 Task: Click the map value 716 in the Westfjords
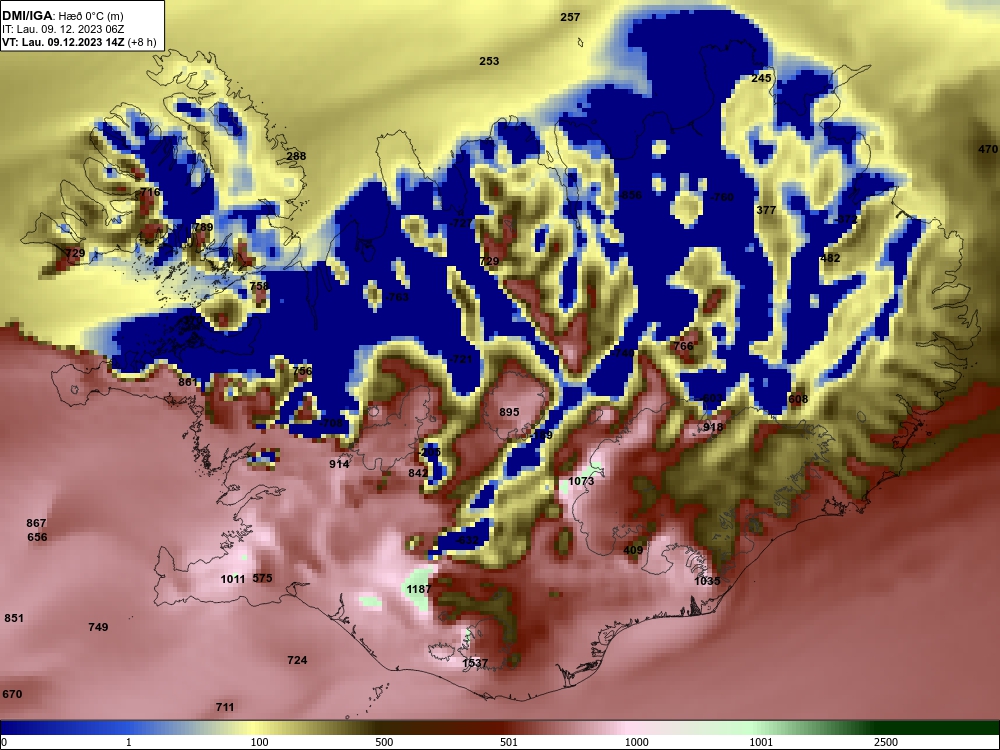pyautogui.click(x=150, y=192)
